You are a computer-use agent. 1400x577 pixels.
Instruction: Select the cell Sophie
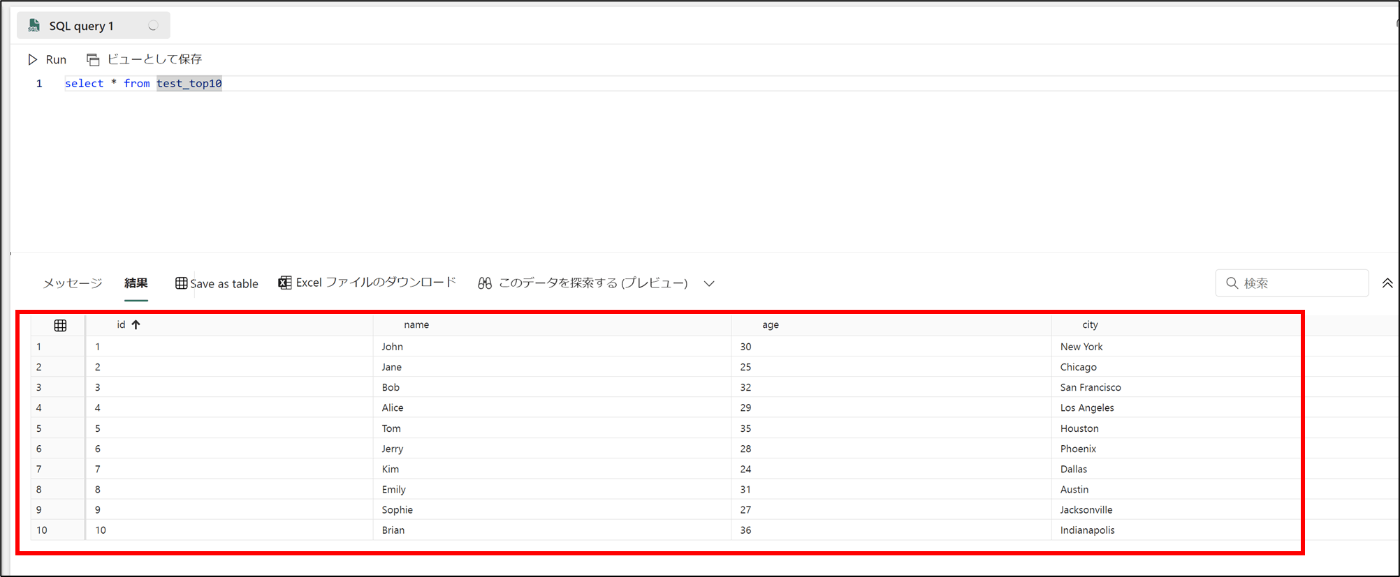point(552,510)
